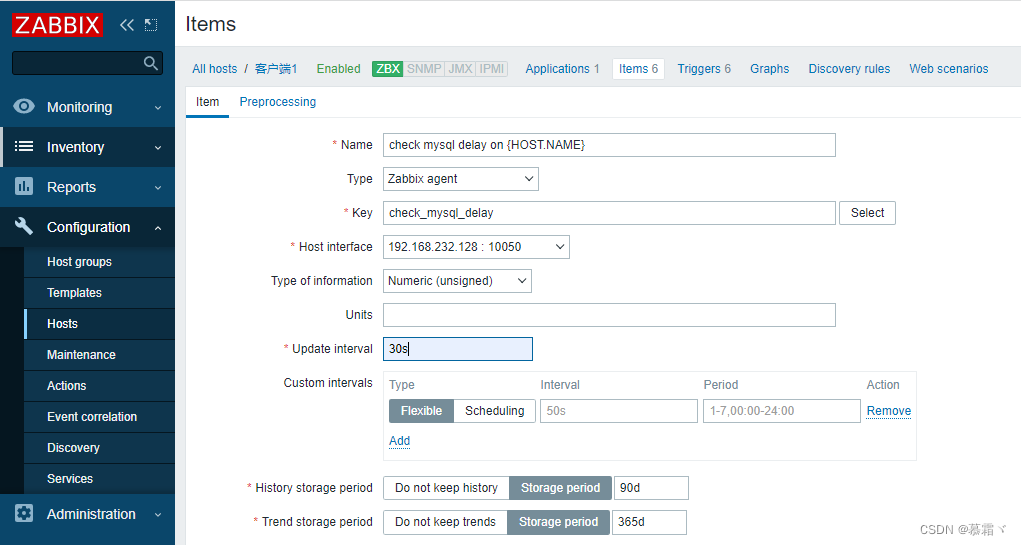
Task: Open Hosts in sidebar
Action: (x=62, y=324)
